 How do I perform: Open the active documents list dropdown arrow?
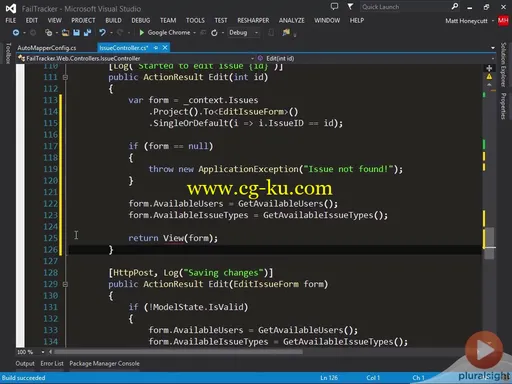pyautogui.click(x=493, y=48)
